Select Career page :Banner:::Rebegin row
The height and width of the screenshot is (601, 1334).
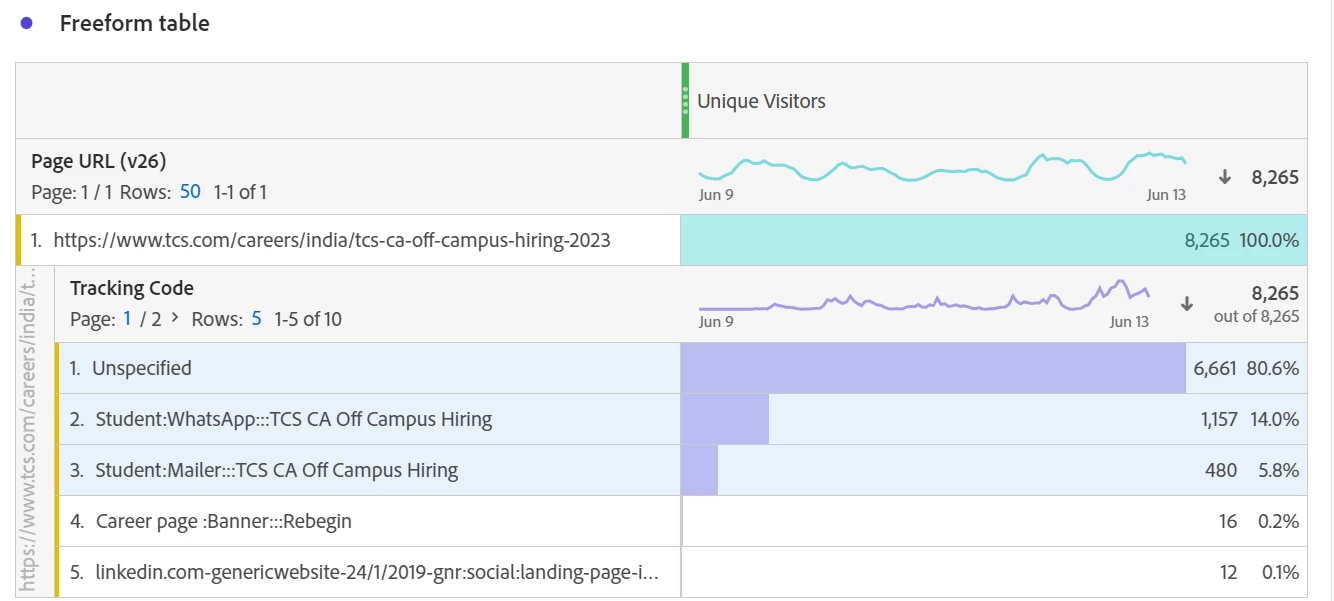coord(369,521)
